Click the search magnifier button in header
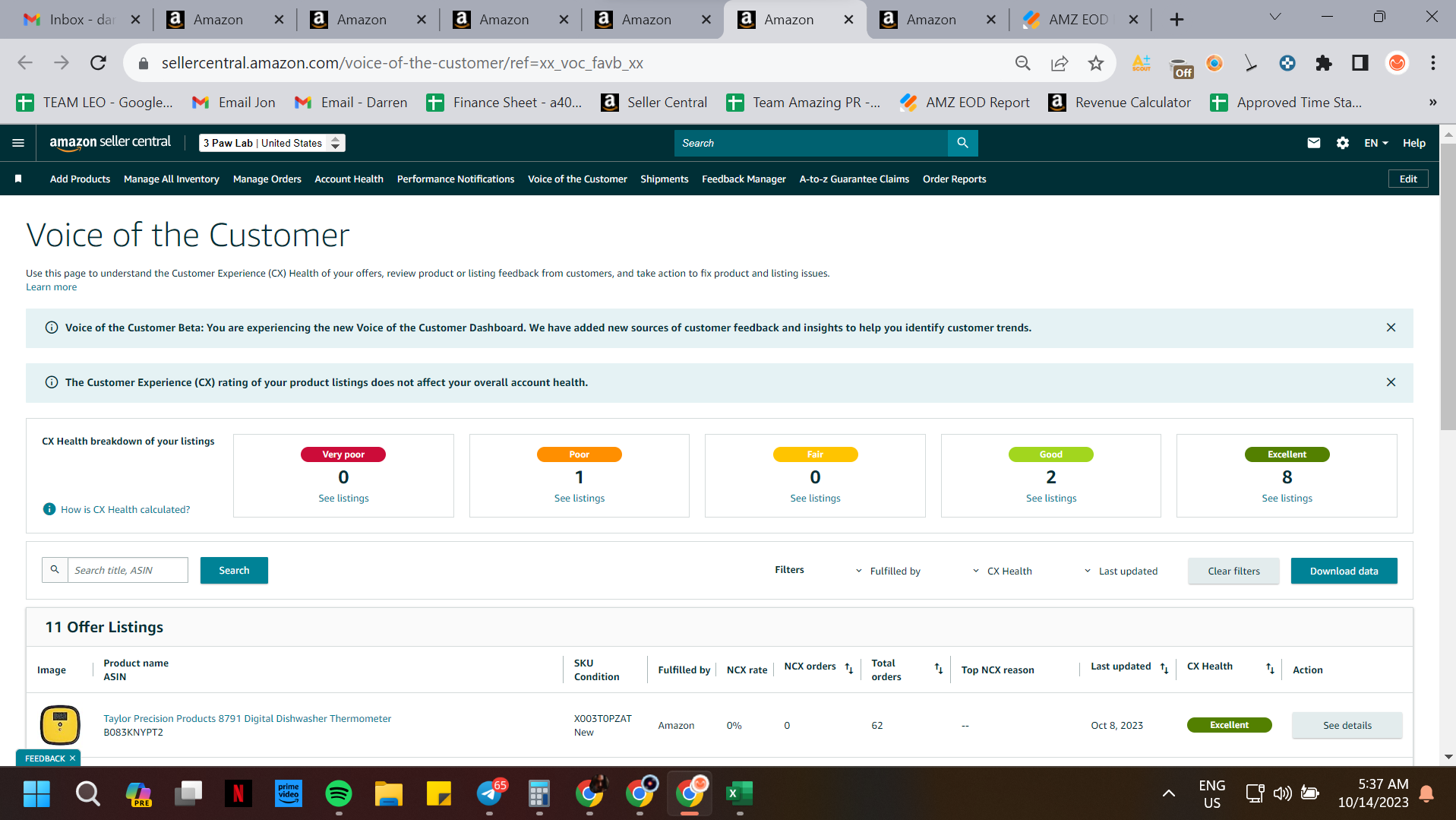The width and height of the screenshot is (1456, 820). click(962, 143)
